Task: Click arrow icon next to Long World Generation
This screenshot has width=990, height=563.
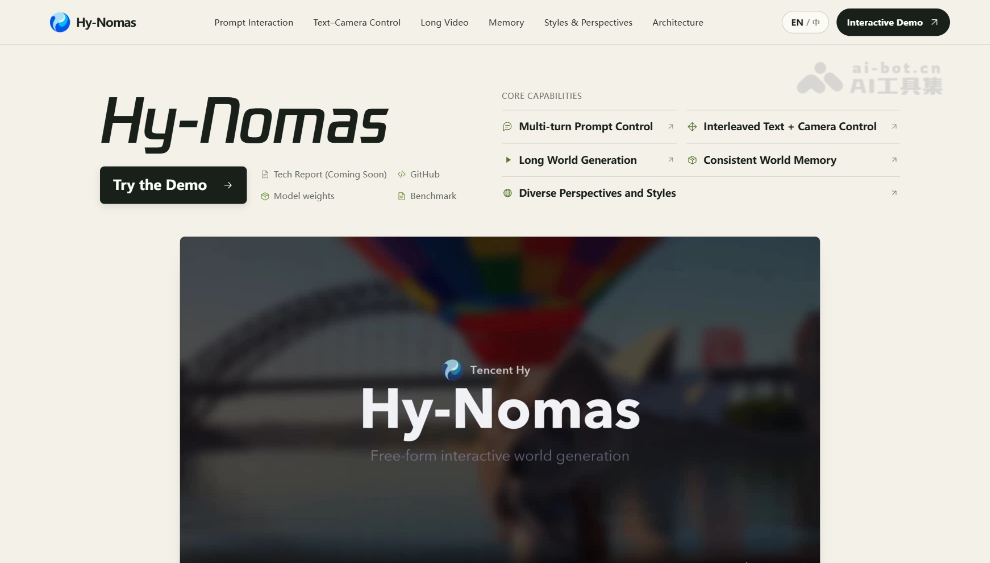Action: tap(671, 160)
